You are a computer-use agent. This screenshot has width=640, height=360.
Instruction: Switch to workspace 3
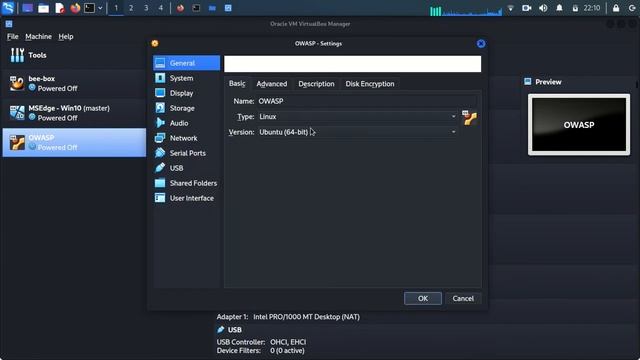[146, 8]
